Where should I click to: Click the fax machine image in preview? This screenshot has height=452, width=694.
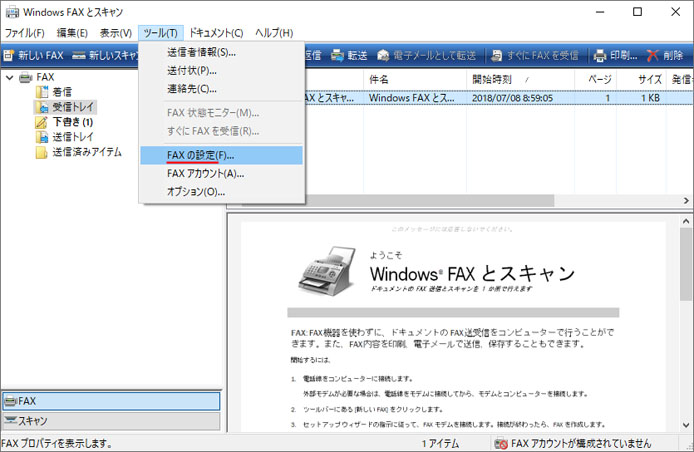point(328,271)
